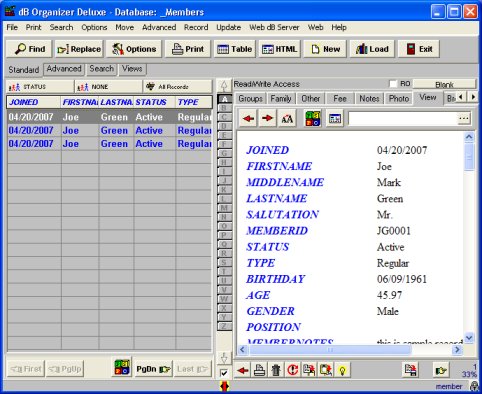Click the Print toolbar button
Image resolution: width=482 pixels, height=394 pixels.
pyautogui.click(x=188, y=49)
